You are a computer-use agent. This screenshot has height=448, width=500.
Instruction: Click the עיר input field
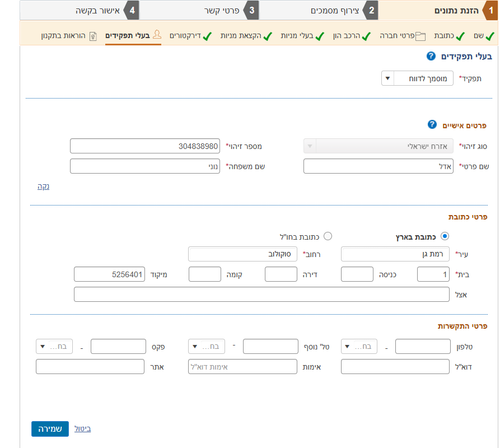click(395, 254)
